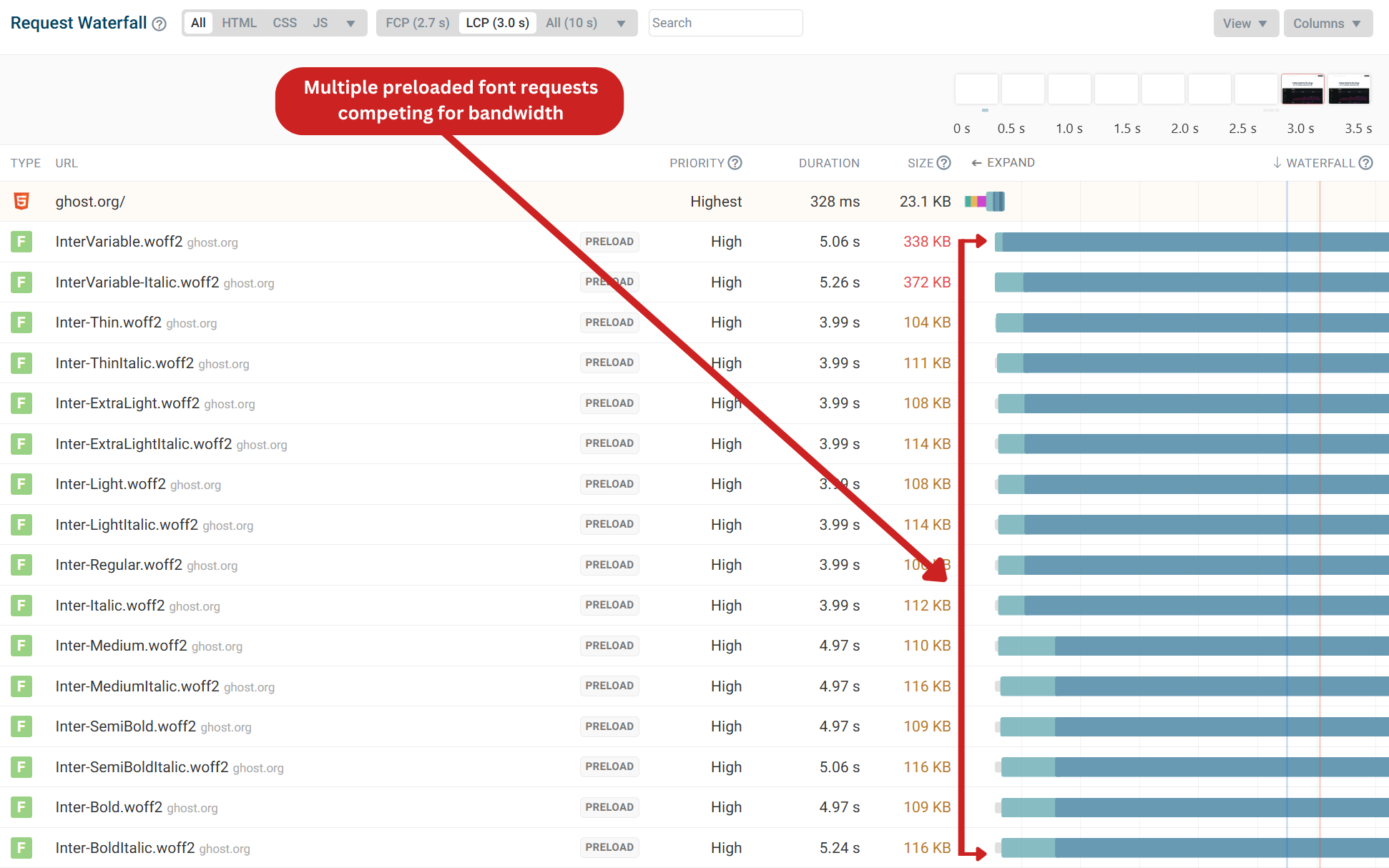This screenshot has width=1389, height=868.
Task: Select the FCP 2.7s marker
Action: click(418, 23)
